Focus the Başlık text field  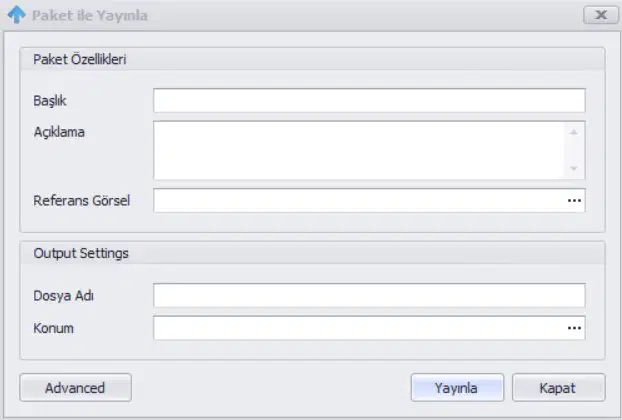[369, 100]
